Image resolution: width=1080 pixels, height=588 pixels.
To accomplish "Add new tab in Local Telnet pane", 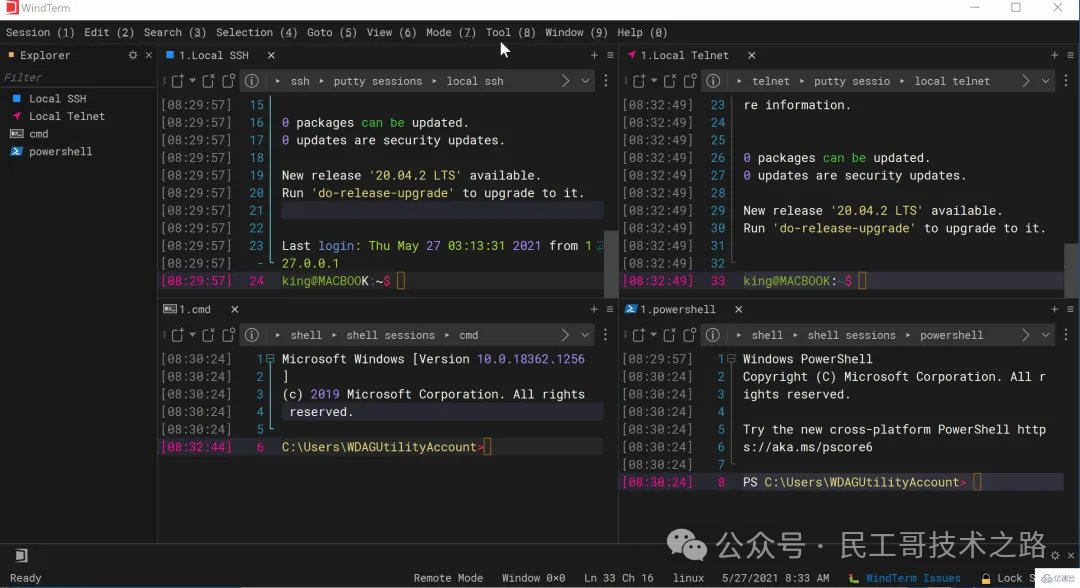I will (1055, 55).
